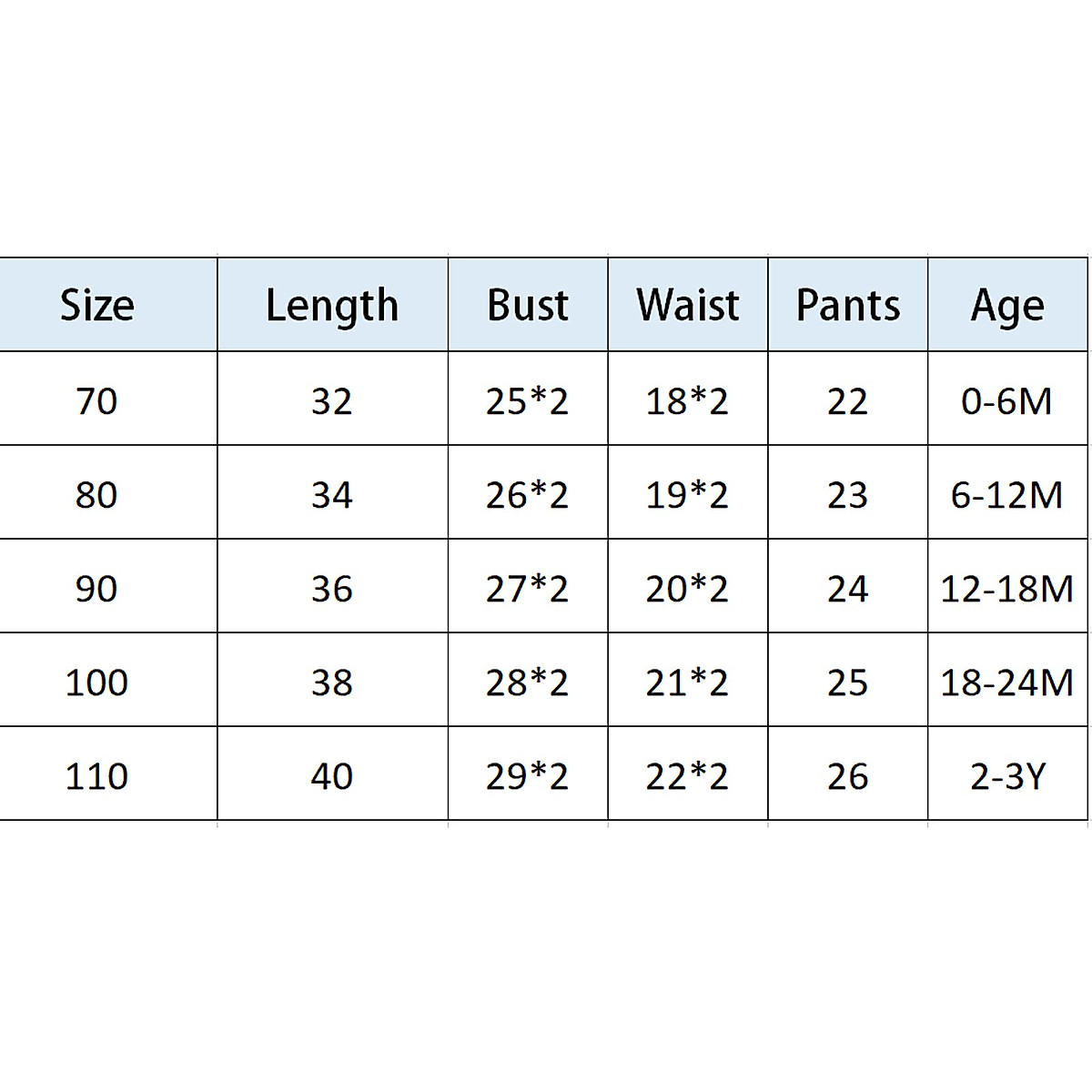This screenshot has width=1092, height=1092.
Task: Select the bust cell reading 28*2
Action: click(528, 682)
